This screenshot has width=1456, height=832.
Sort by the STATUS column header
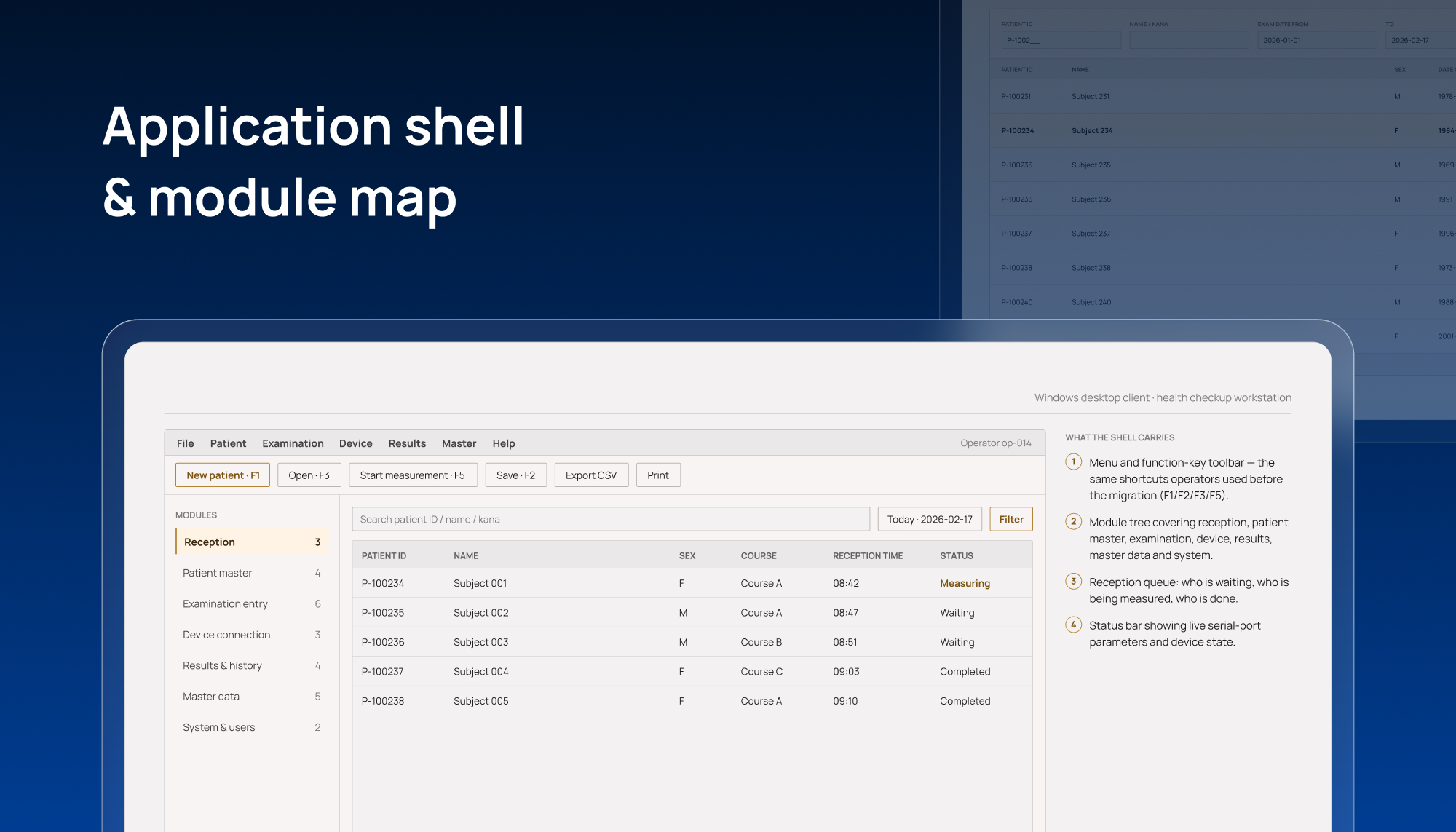coord(956,555)
